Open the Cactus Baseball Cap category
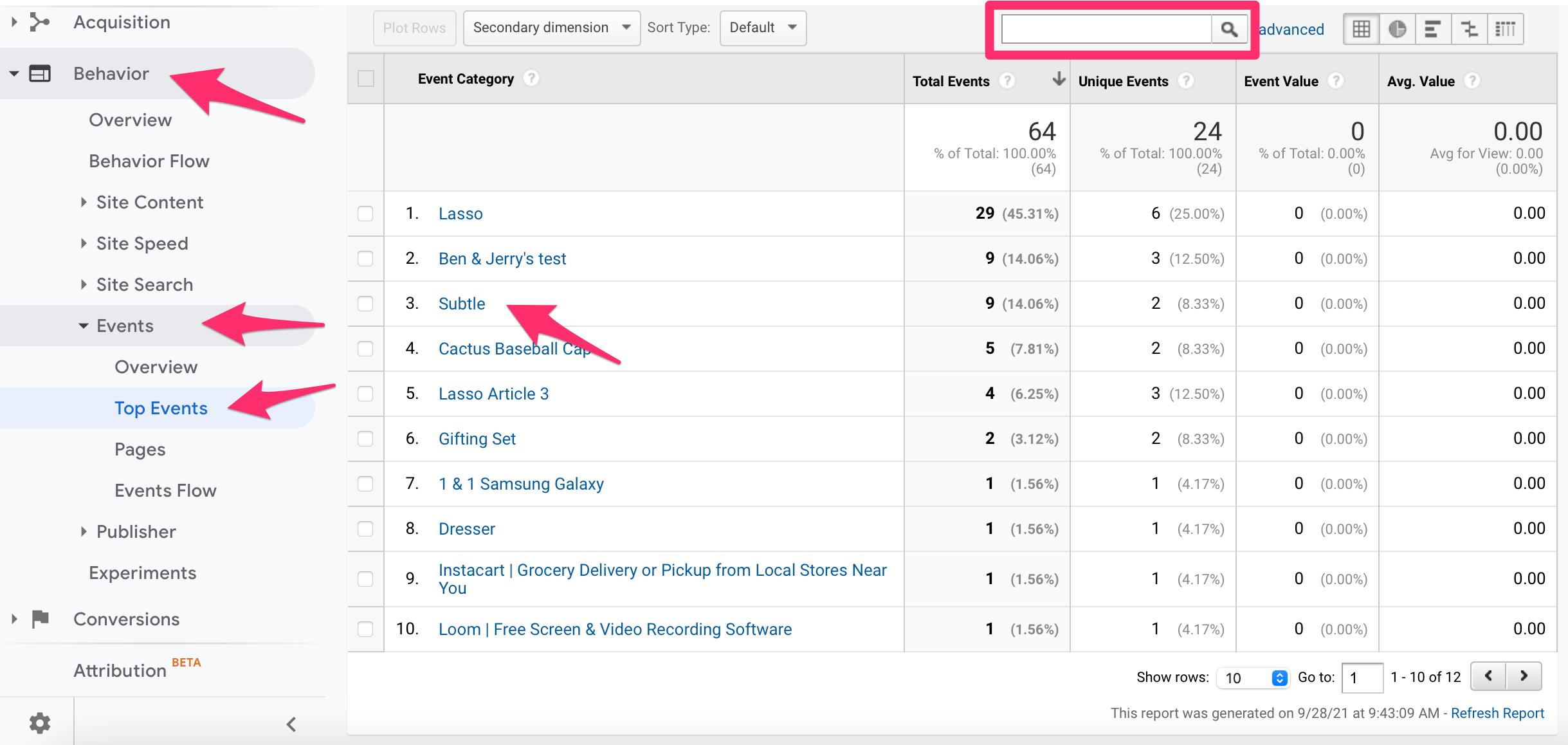 pyautogui.click(x=515, y=349)
